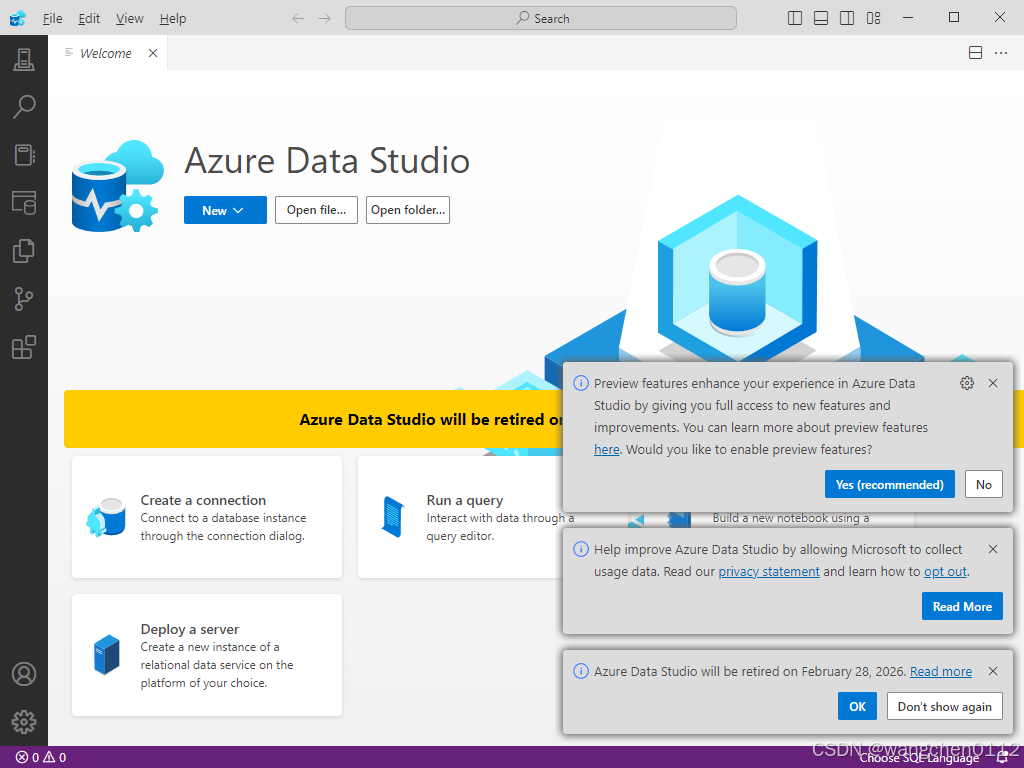The width and height of the screenshot is (1024, 768).
Task: Open the Read more retirement link
Action: (x=941, y=671)
